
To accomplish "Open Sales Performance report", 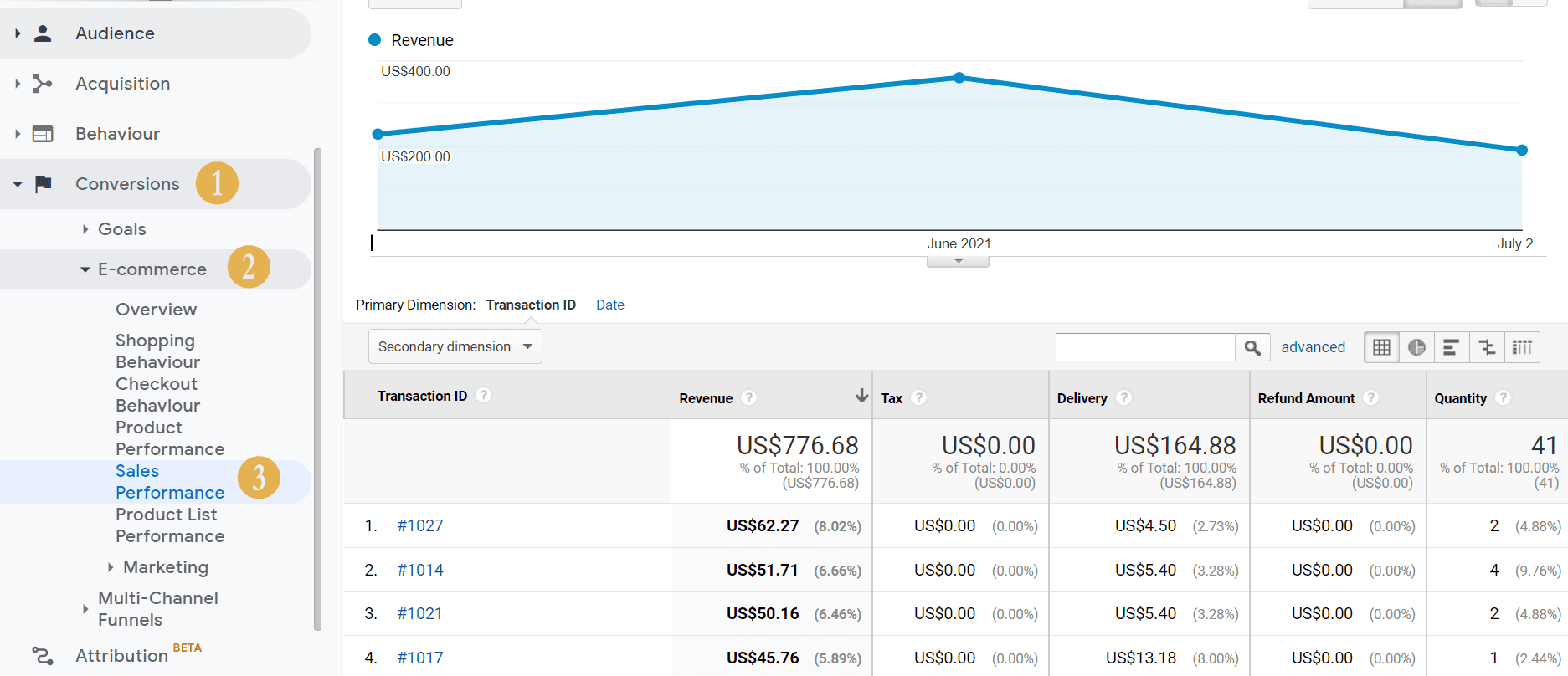I will [169, 482].
